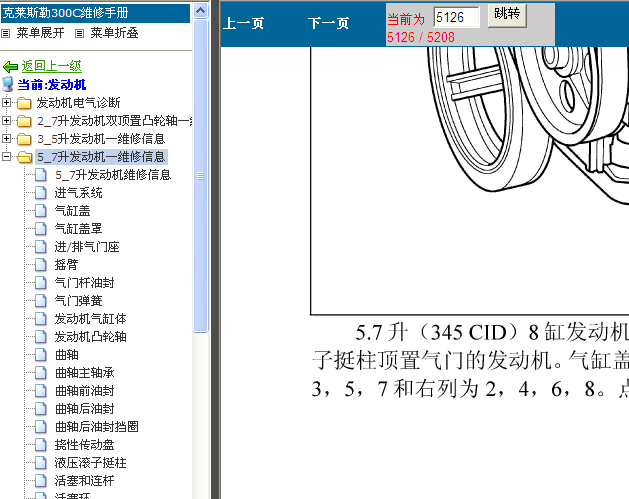
Task: Click the 克莱斯勒300C维修手册 title bar
Action: tap(95, 13)
